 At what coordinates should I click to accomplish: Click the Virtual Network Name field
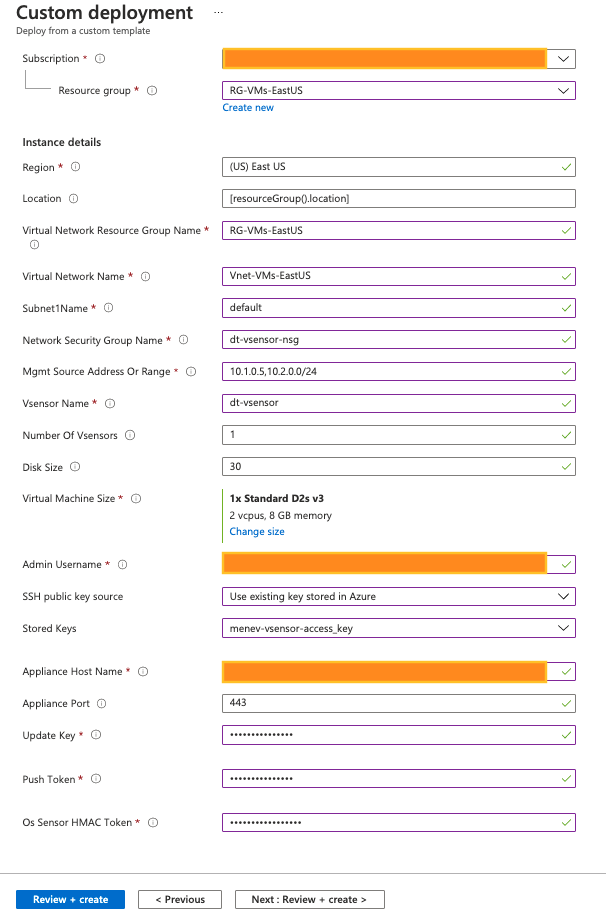pyautogui.click(x=399, y=276)
